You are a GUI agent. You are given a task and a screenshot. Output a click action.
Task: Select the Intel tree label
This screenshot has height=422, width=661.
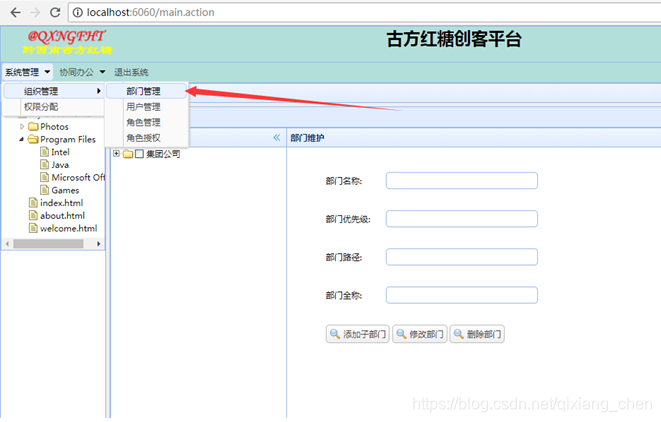[x=60, y=152]
